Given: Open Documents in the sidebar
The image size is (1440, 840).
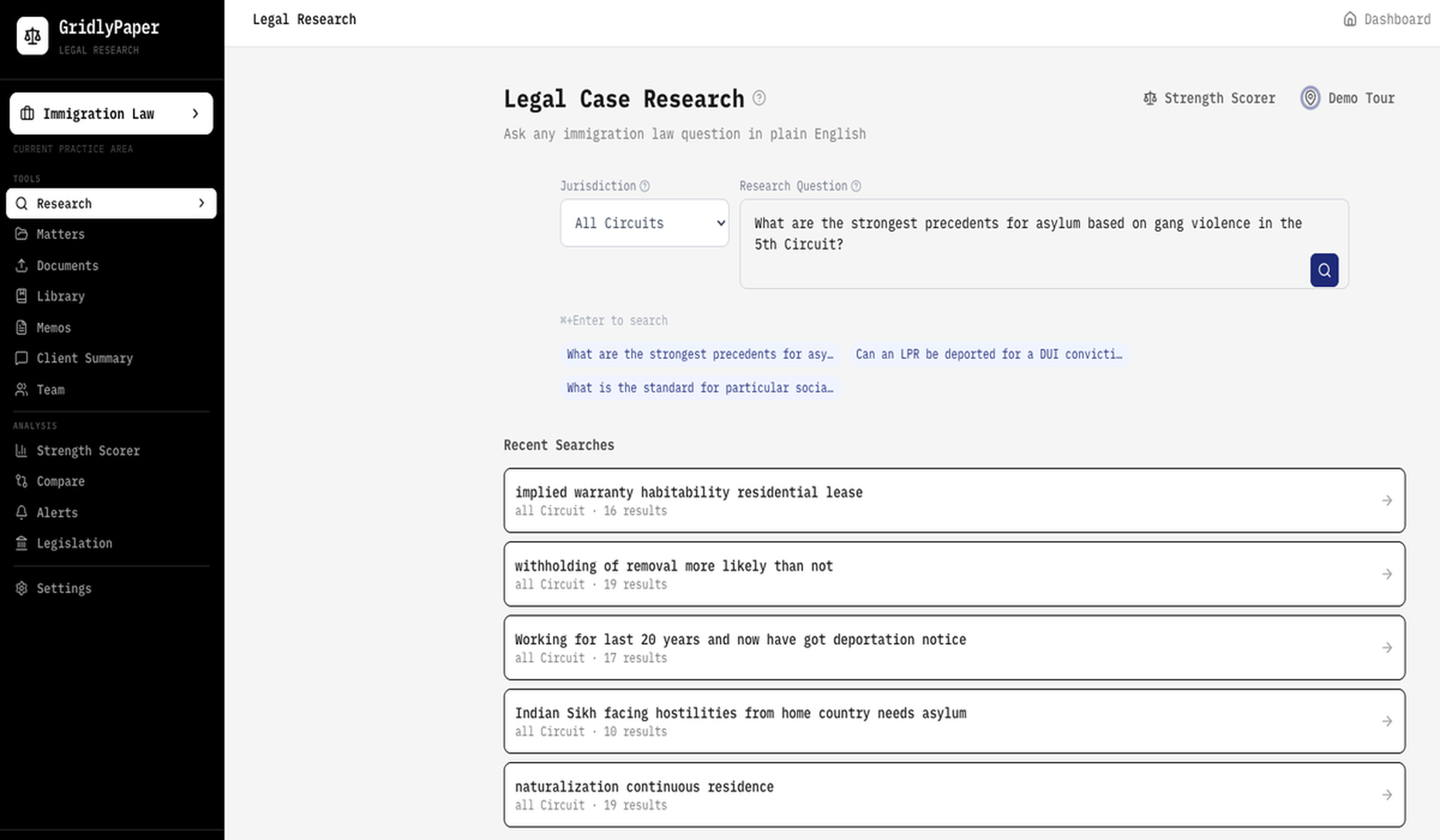Looking at the screenshot, I should (x=111, y=265).
